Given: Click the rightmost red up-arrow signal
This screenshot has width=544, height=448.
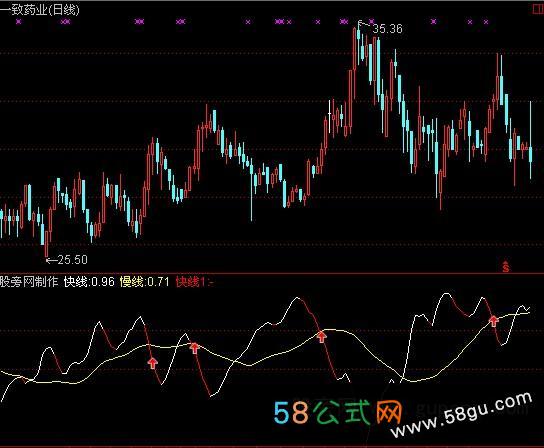Looking at the screenshot, I should [493, 321].
